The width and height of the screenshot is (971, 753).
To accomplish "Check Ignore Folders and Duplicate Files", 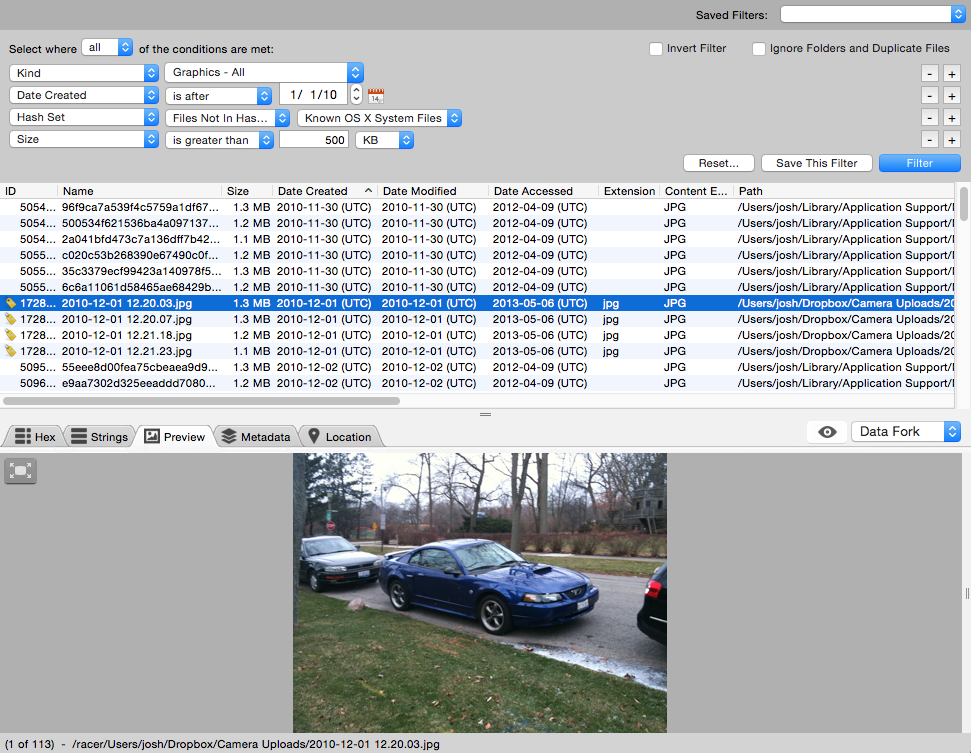I will click(x=759, y=49).
